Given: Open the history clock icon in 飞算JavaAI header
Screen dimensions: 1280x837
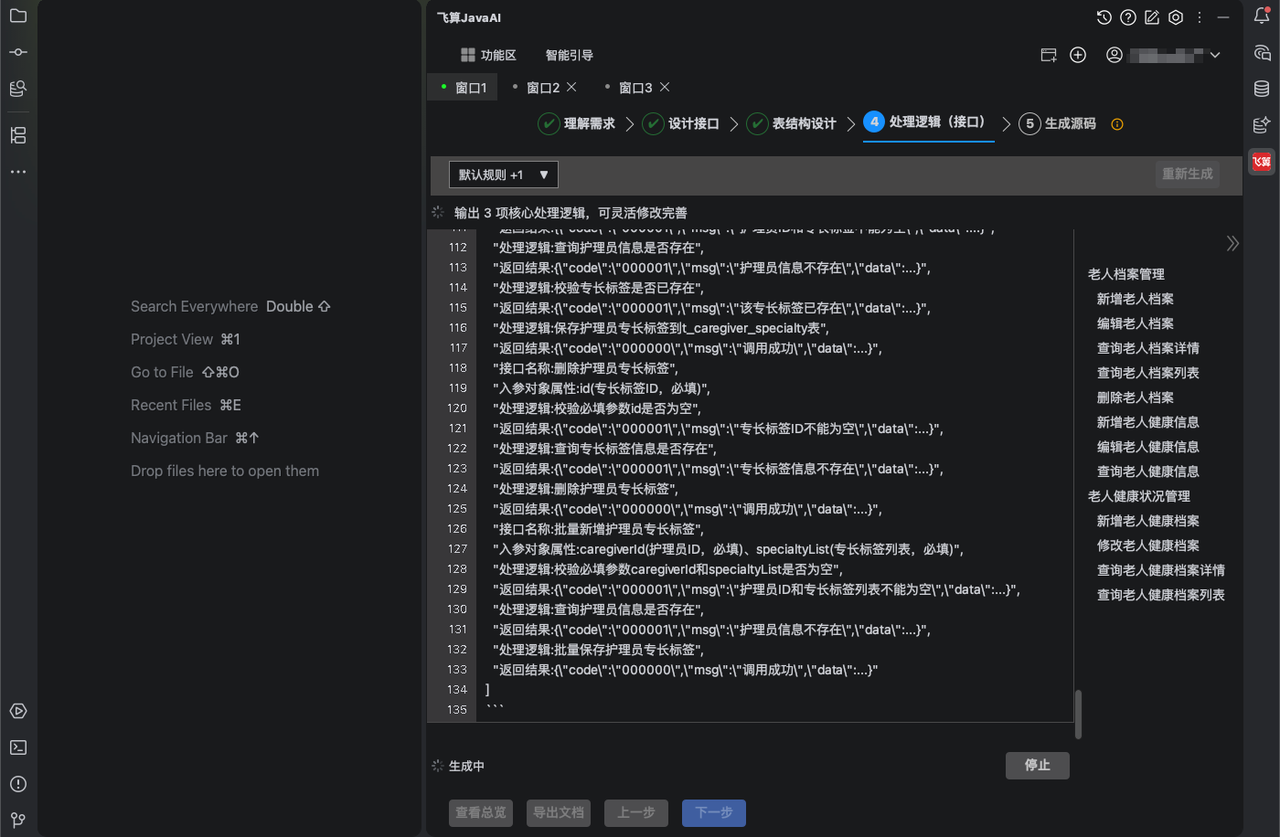Looking at the screenshot, I should point(1104,17).
